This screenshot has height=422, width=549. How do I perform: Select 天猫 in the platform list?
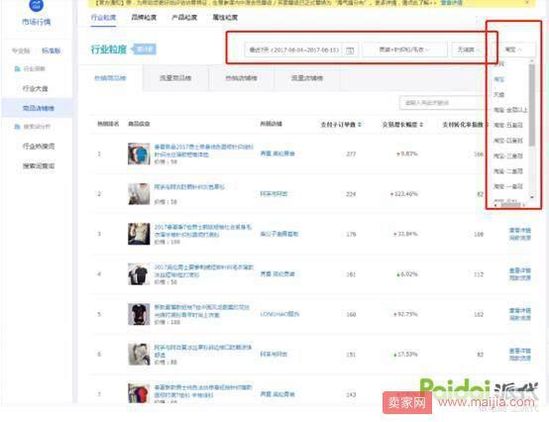(x=499, y=95)
